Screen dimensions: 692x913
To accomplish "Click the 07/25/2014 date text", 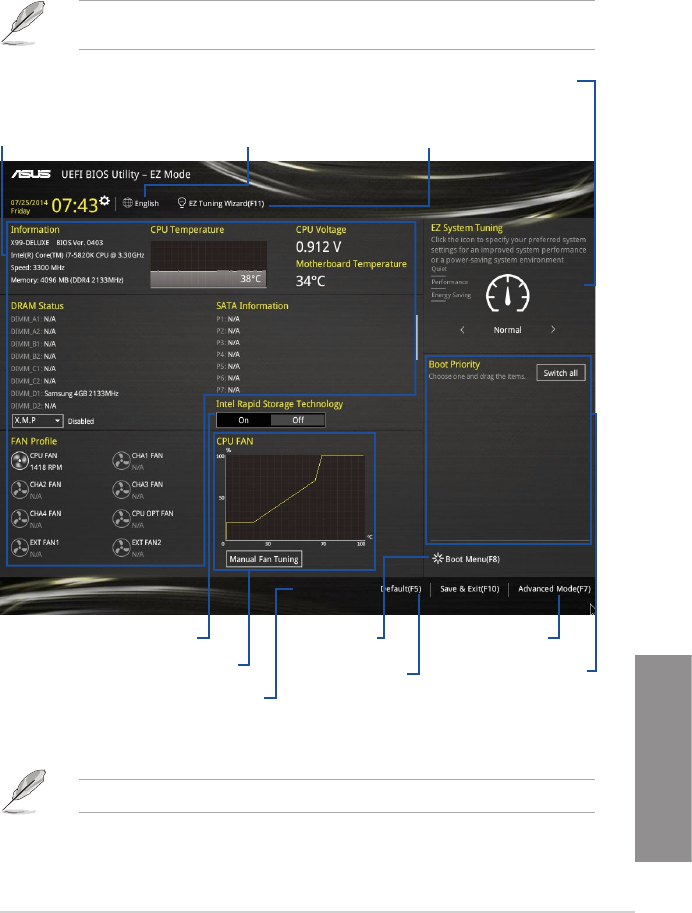I will pyautogui.click(x=29, y=203).
